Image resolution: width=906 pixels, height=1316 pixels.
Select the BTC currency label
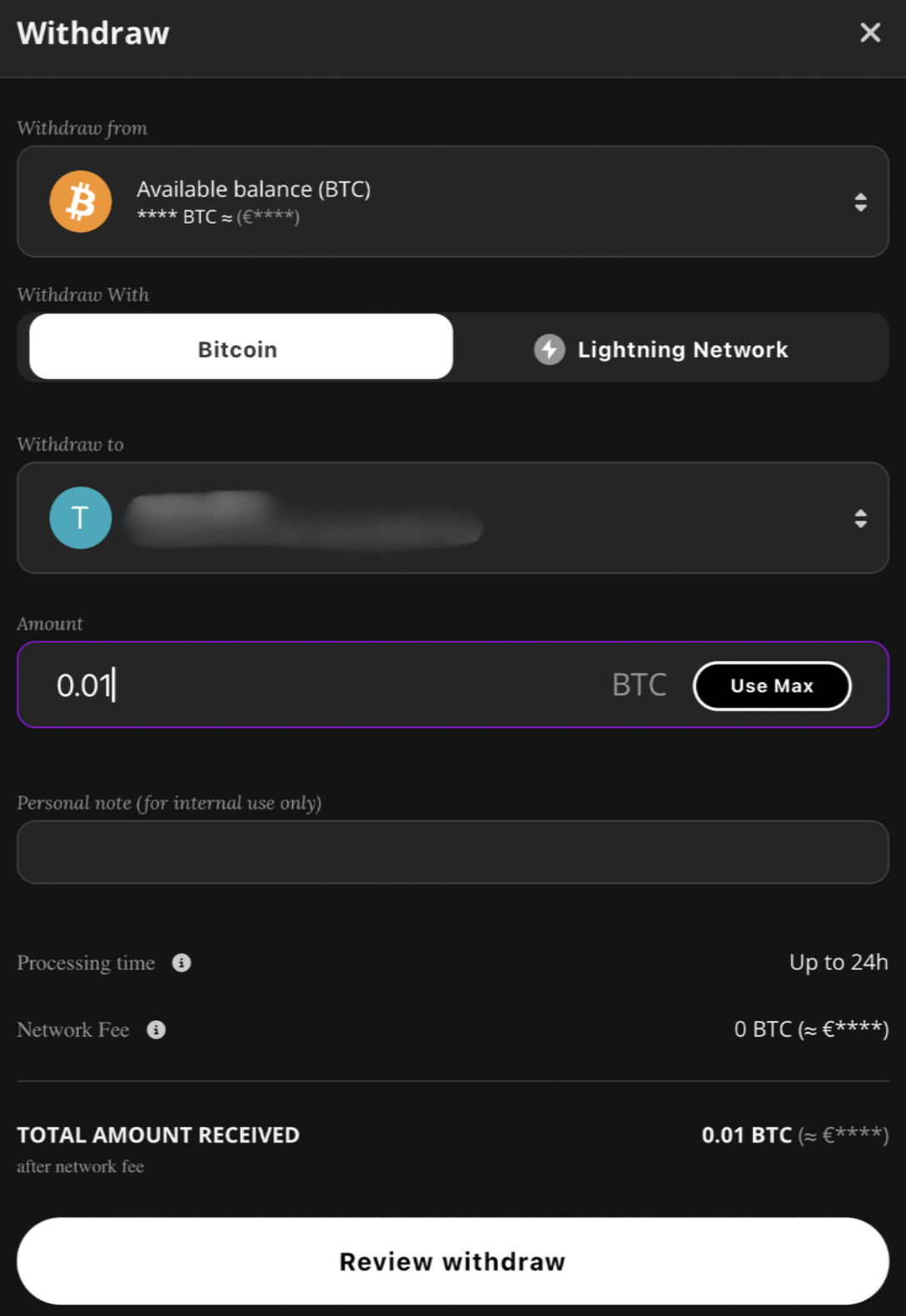638,685
